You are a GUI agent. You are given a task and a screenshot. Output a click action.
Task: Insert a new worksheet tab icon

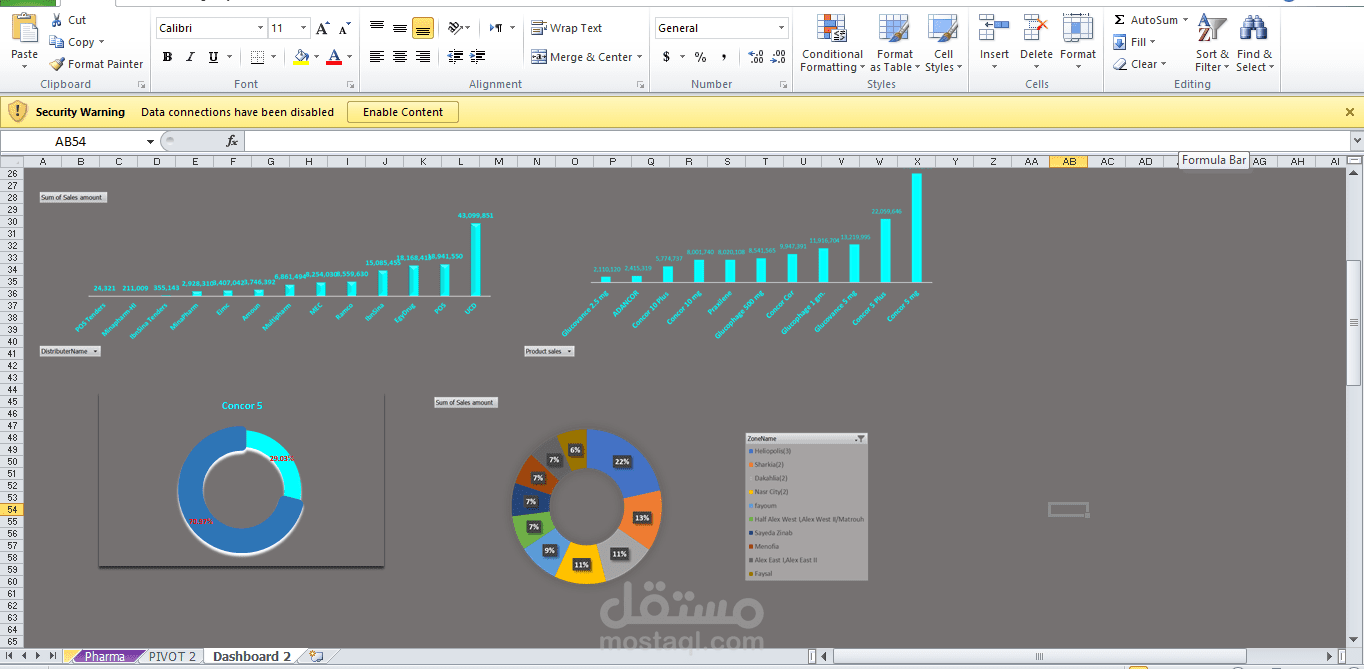(x=316, y=657)
